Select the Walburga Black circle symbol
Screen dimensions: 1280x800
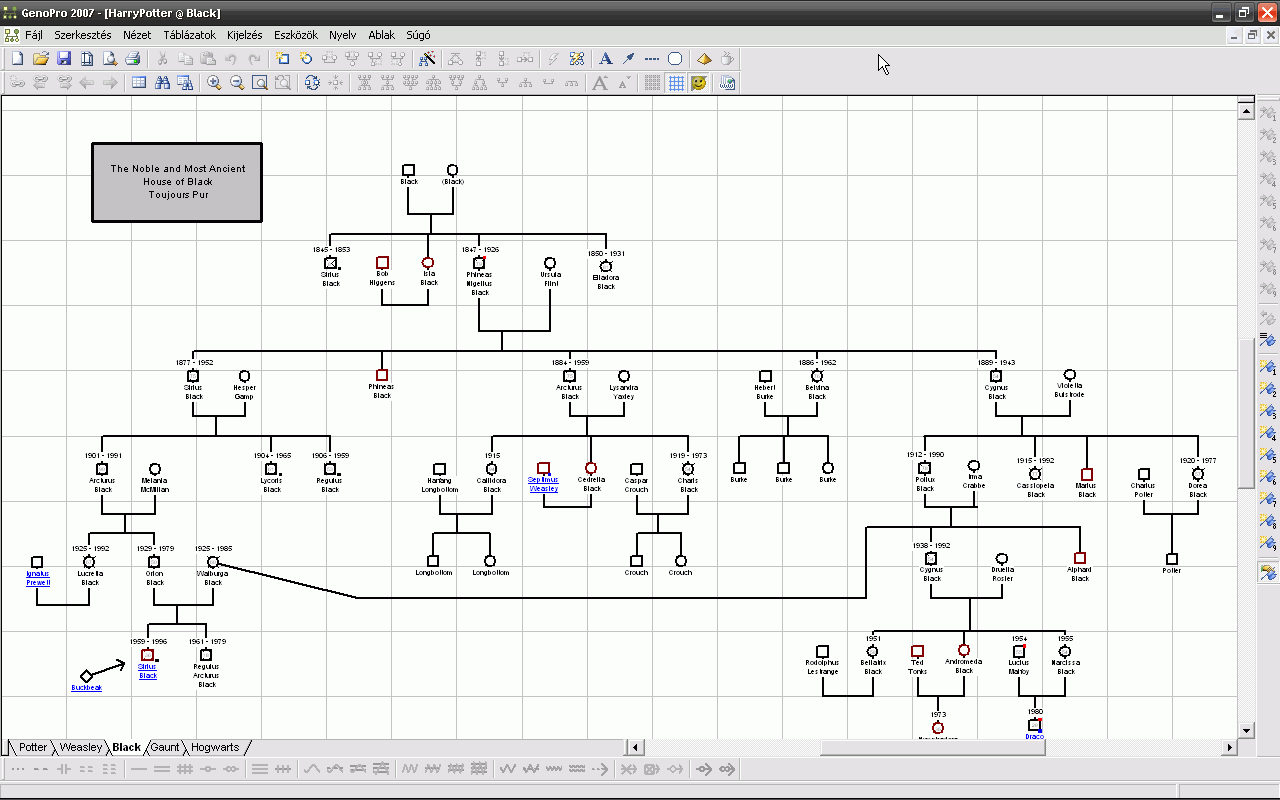(x=212, y=563)
